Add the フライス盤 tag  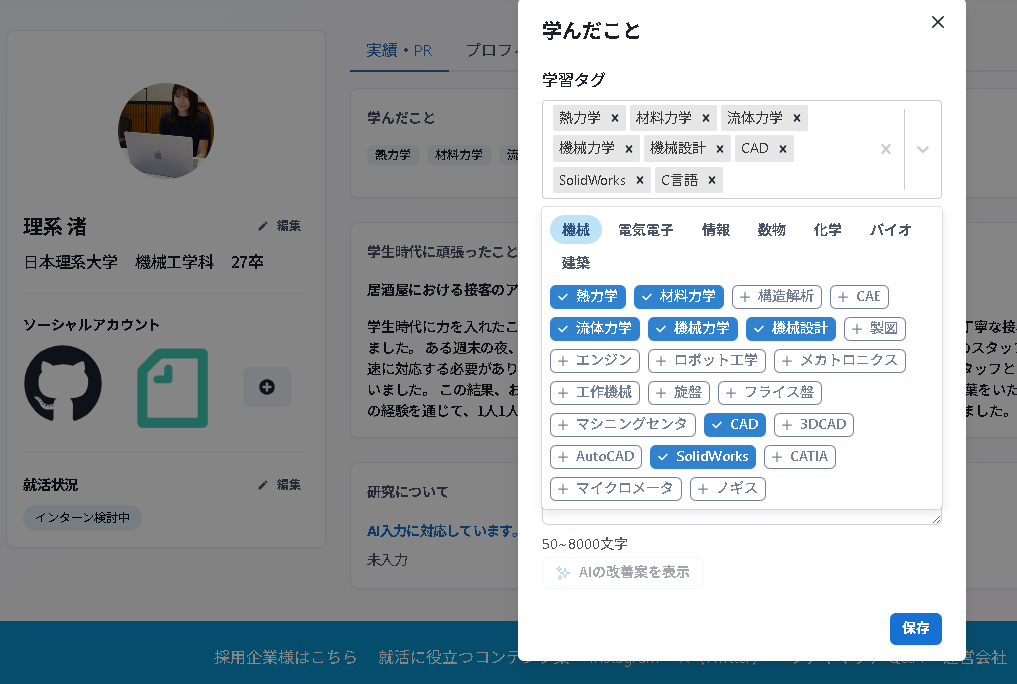click(x=770, y=392)
